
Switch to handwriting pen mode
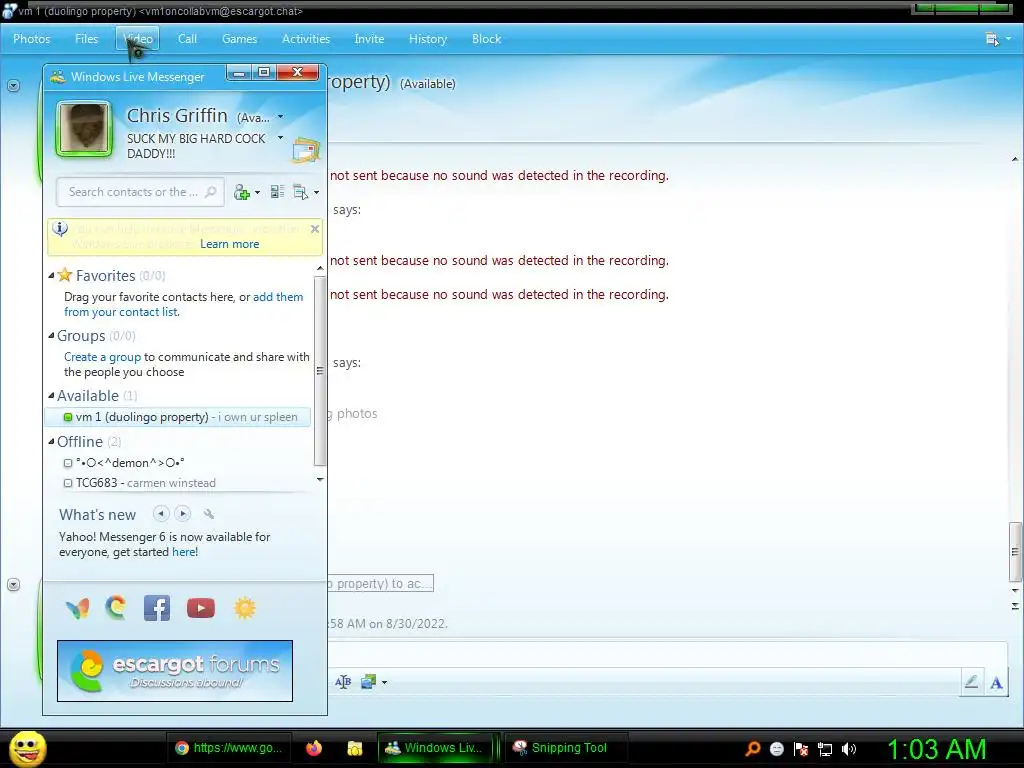(971, 682)
